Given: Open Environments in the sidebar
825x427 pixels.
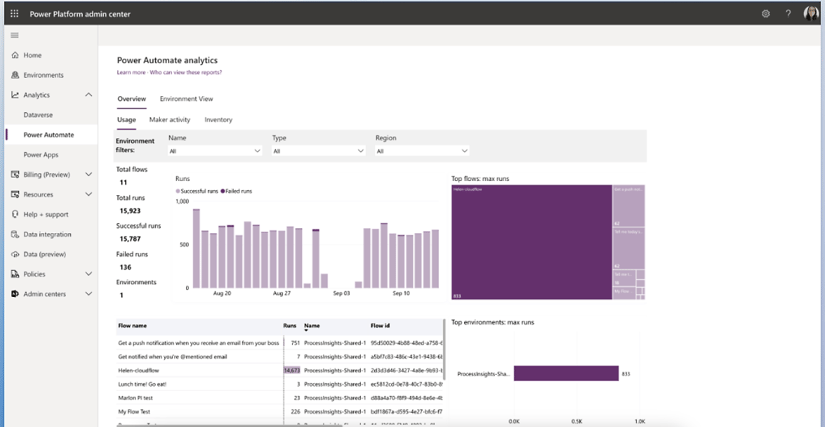Looking at the screenshot, I should tap(43, 75).
